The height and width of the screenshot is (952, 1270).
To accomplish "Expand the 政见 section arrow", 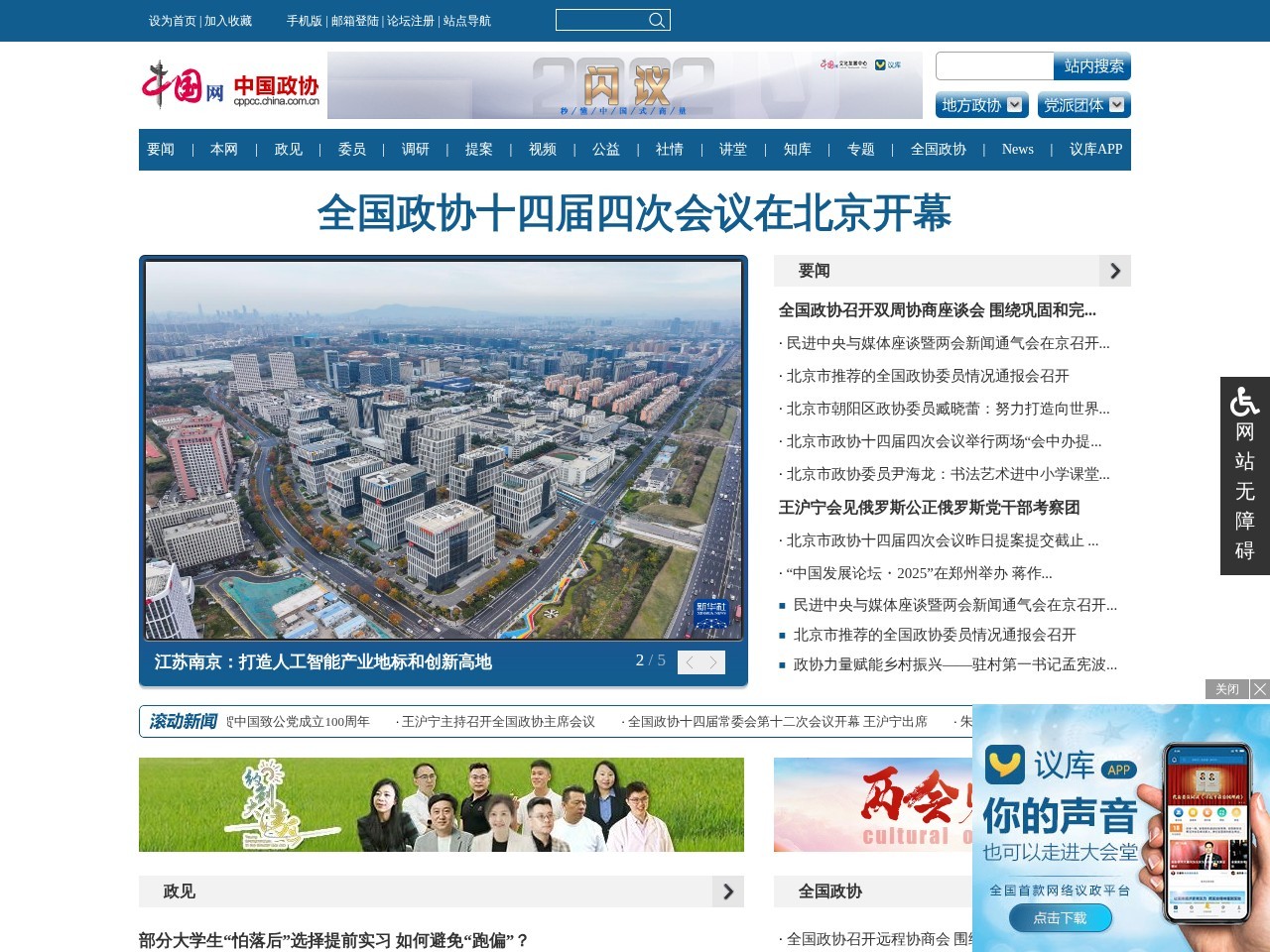I will point(730,892).
